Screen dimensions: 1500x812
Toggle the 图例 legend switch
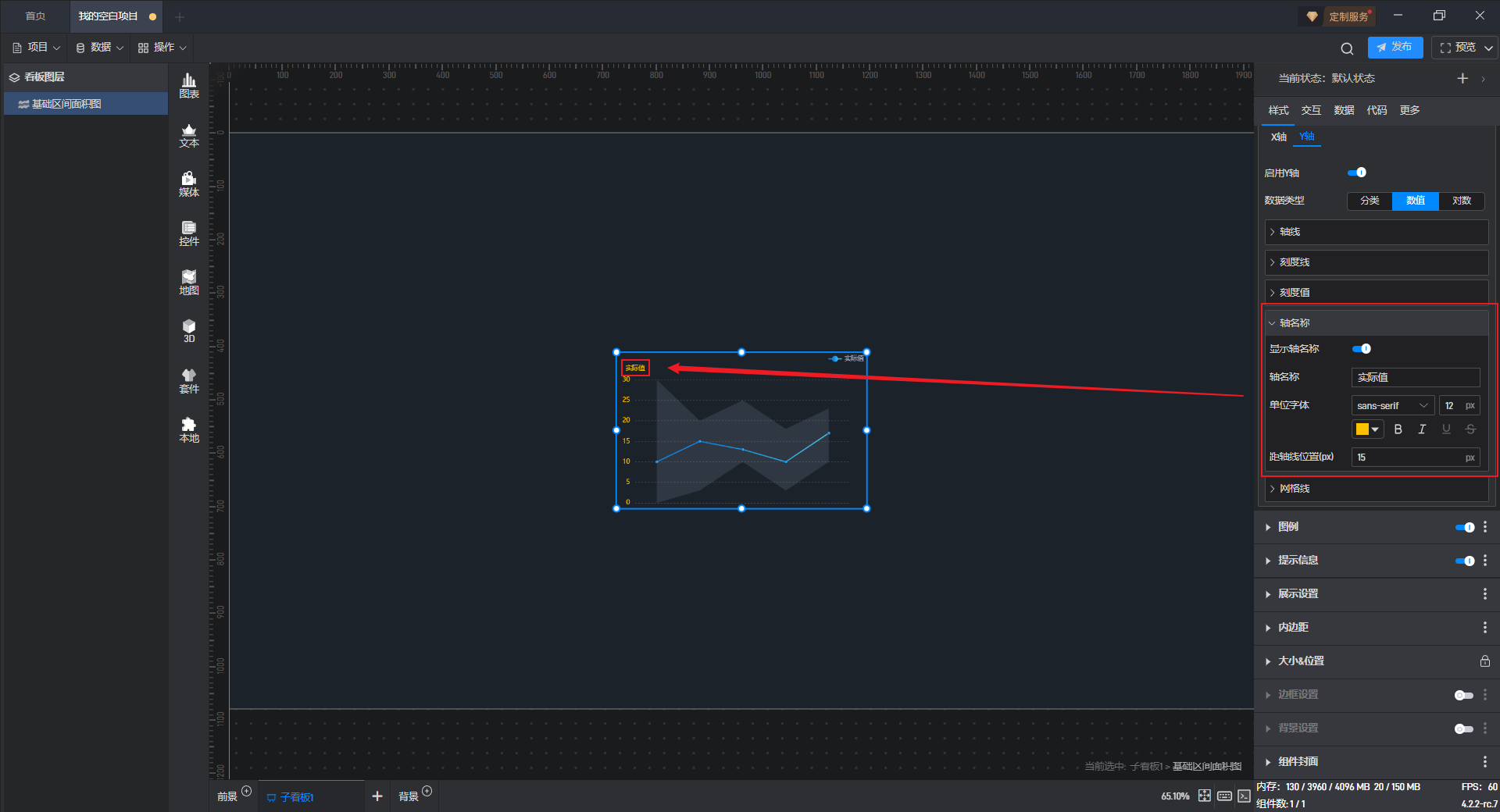tap(1465, 527)
